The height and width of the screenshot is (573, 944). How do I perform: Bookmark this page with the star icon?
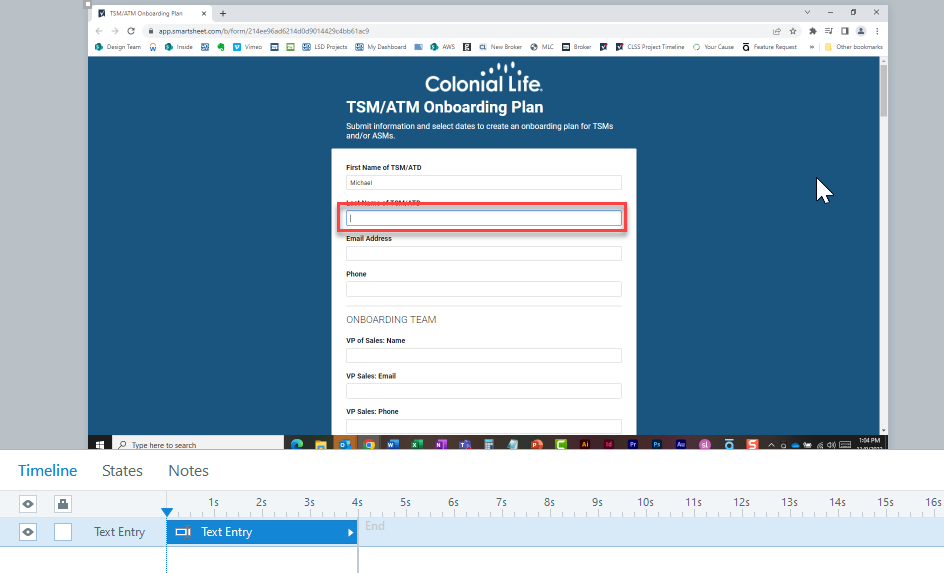(793, 31)
